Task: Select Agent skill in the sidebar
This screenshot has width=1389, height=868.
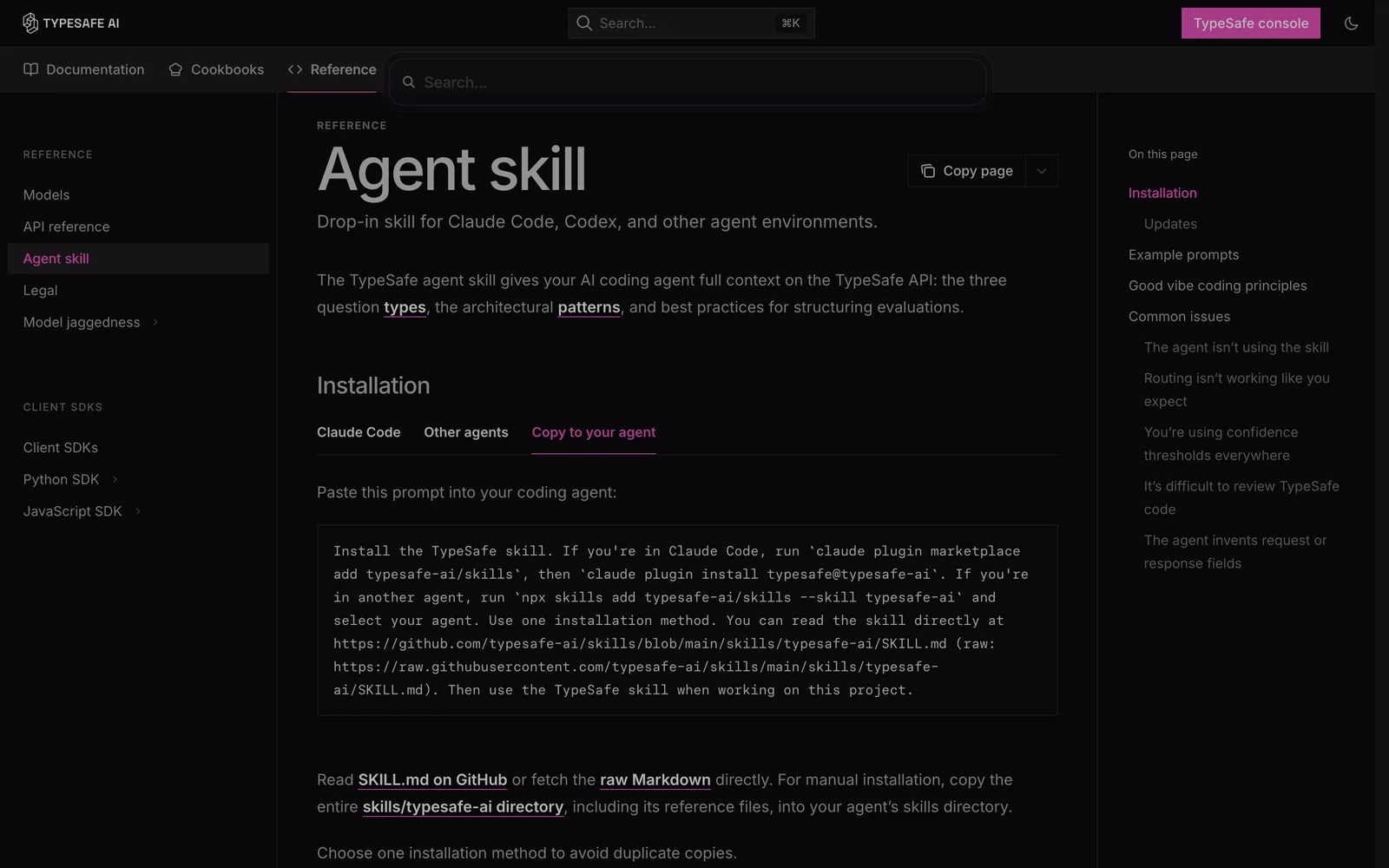Action: 138,259
